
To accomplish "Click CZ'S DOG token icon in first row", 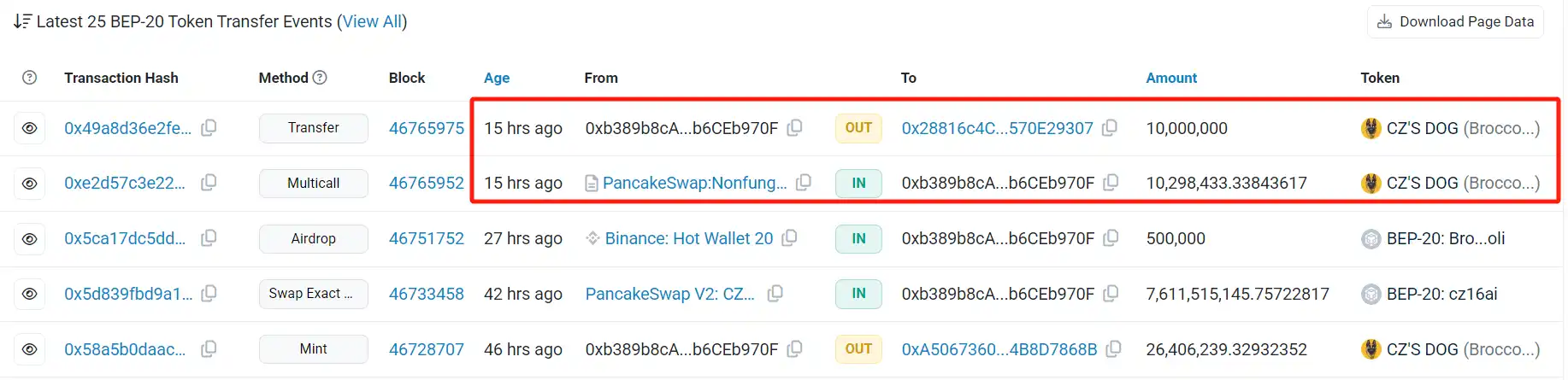I will (1371, 128).
